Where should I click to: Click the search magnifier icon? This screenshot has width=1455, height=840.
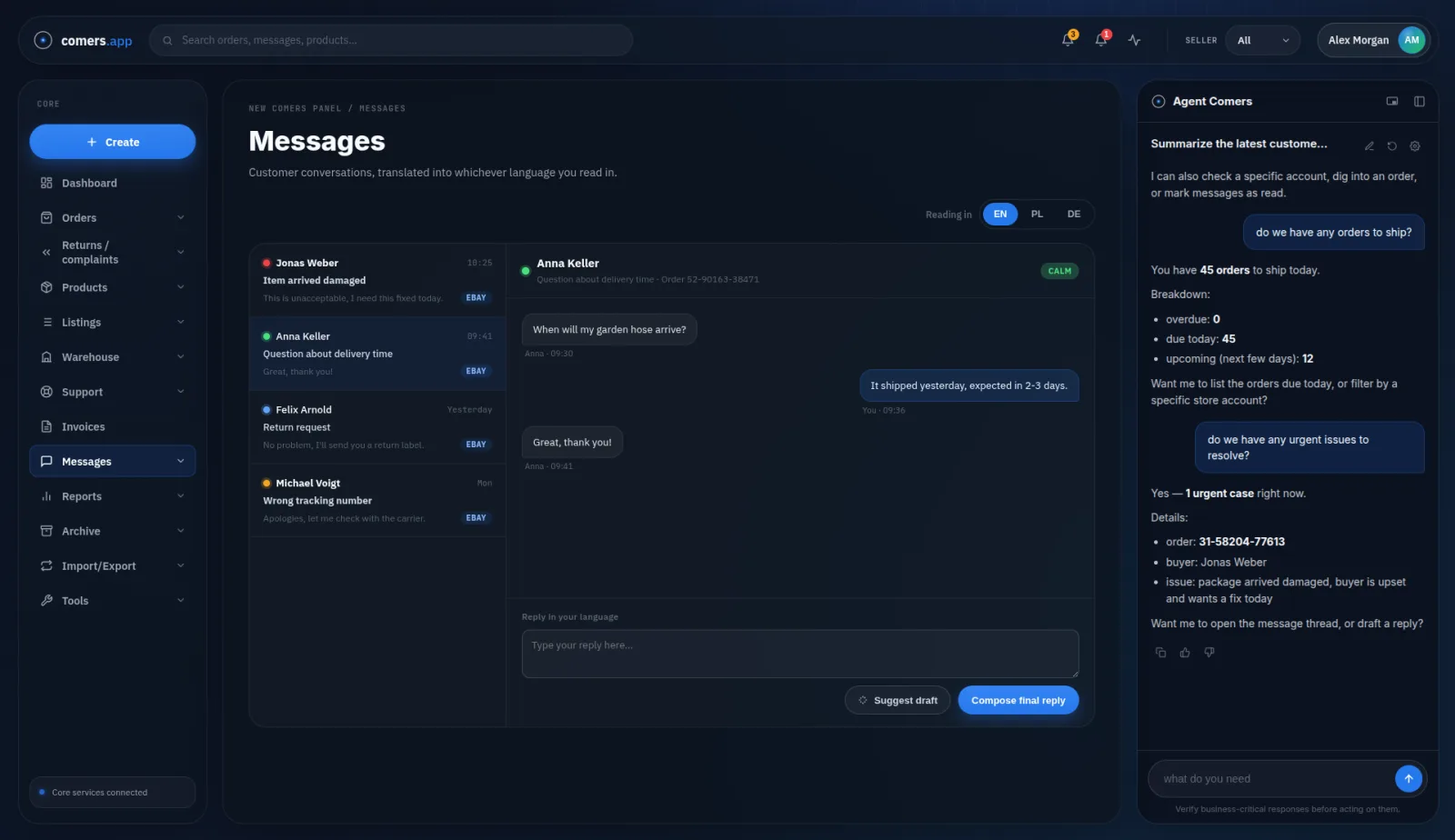point(167,40)
